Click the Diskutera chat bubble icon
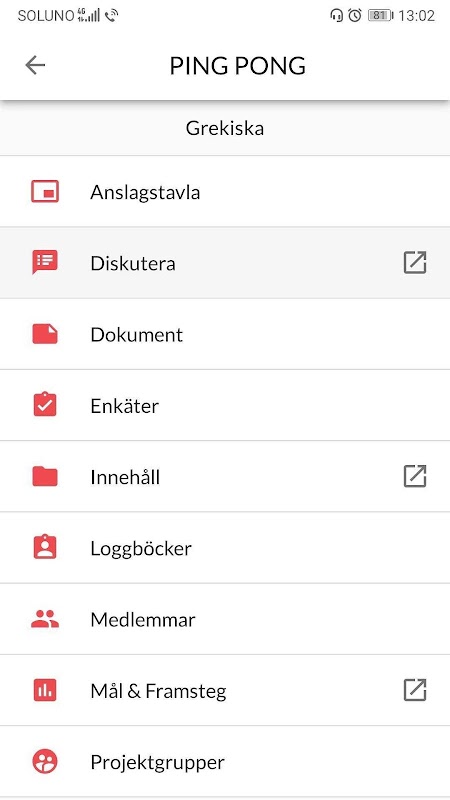 pos(45,262)
